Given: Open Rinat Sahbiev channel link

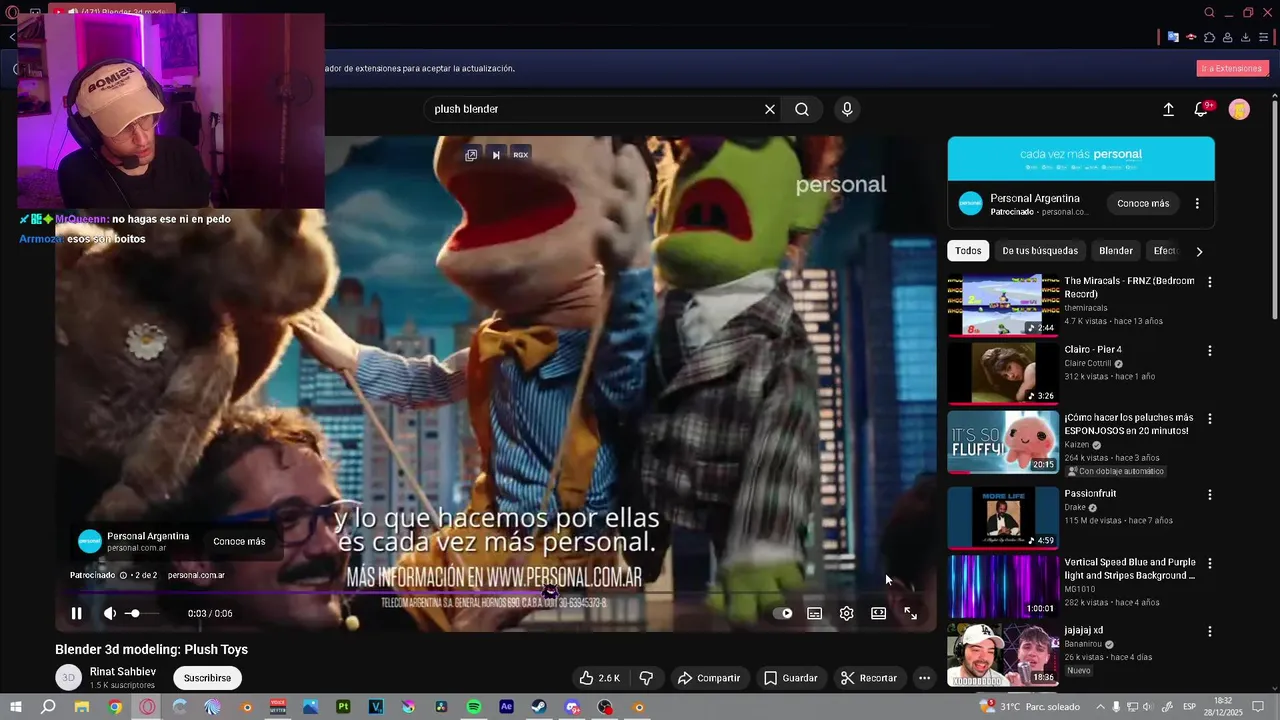Looking at the screenshot, I should [x=123, y=672].
